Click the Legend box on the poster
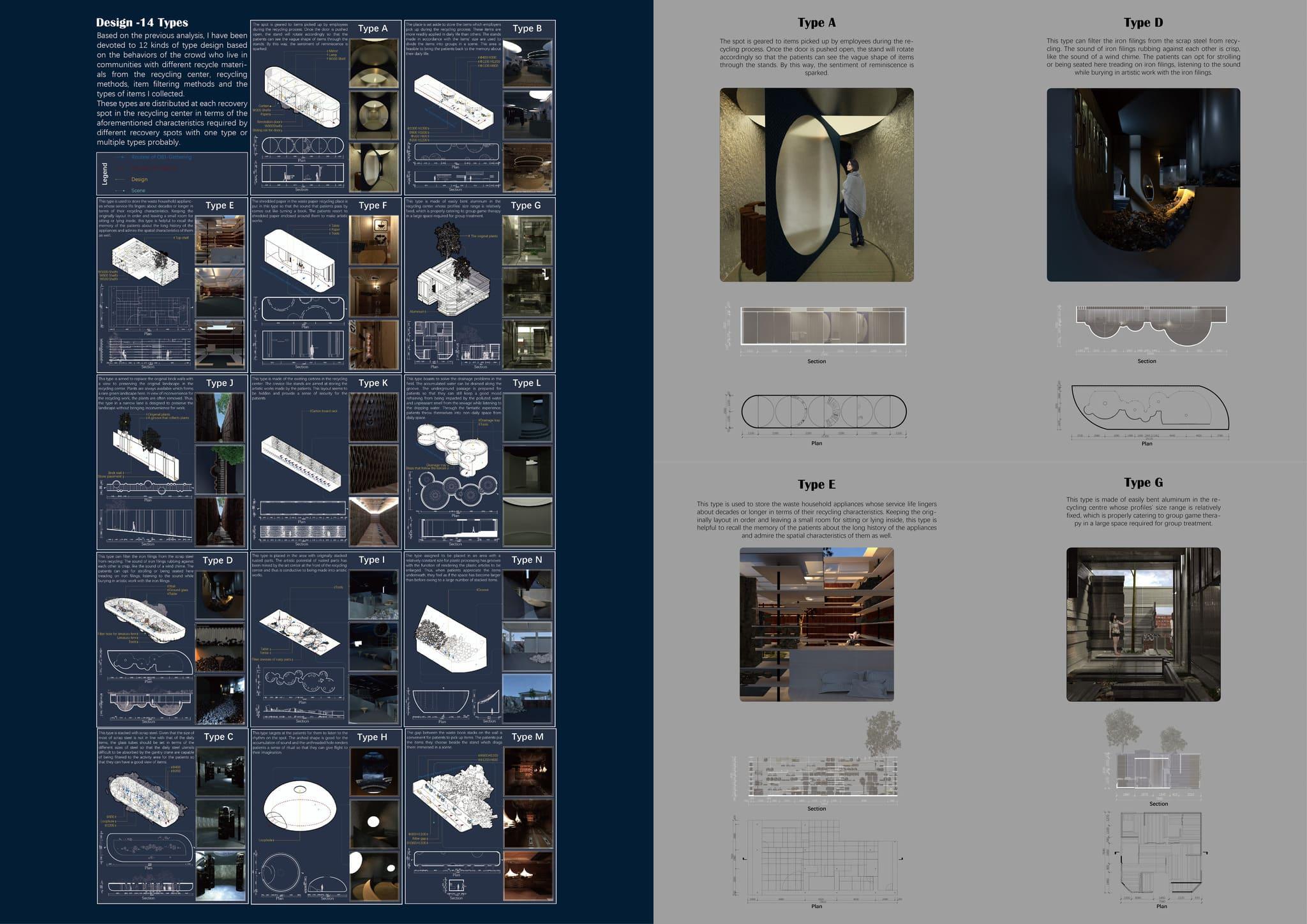Viewport: 1307px width, 924px height. [x=172, y=173]
